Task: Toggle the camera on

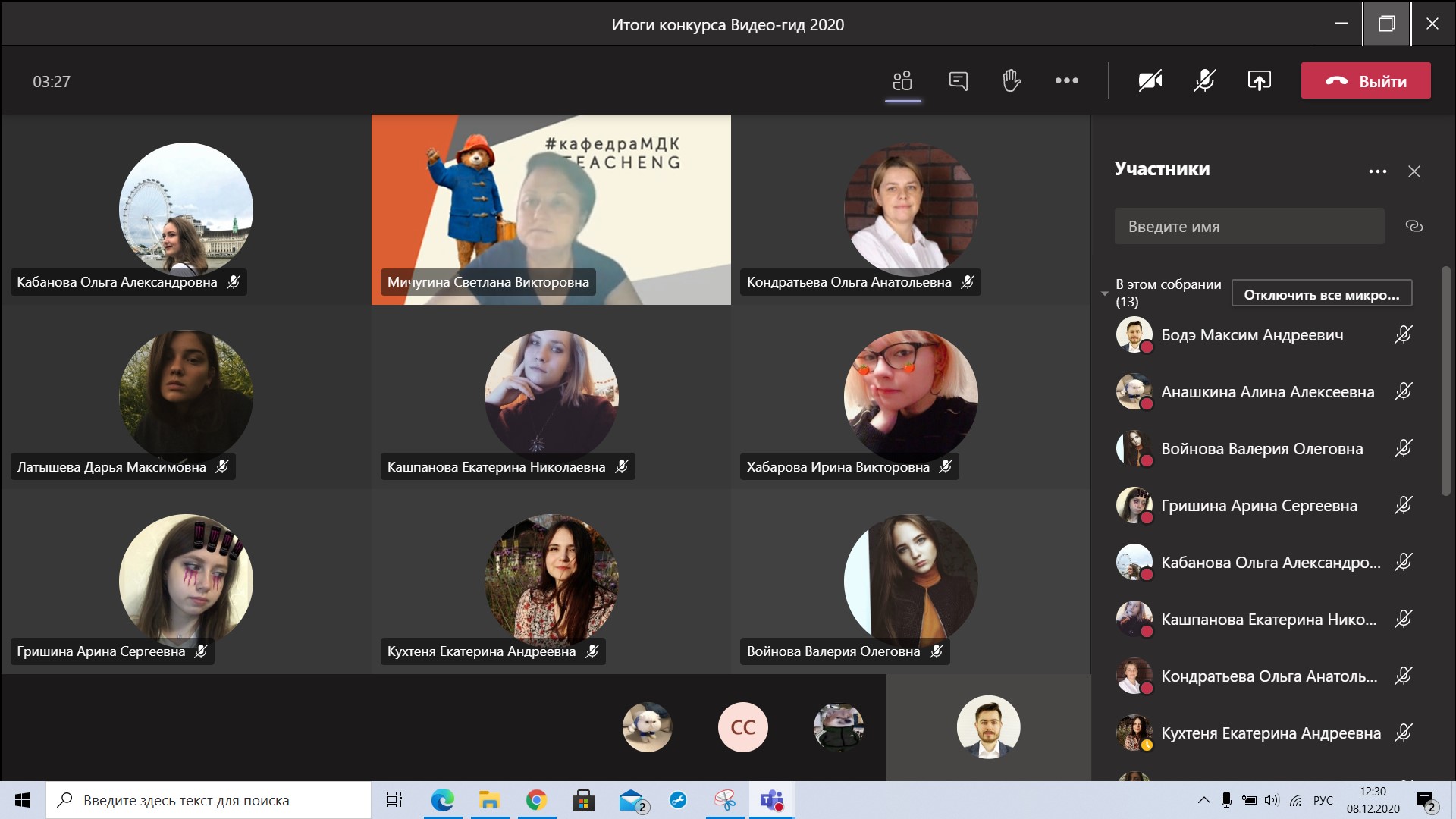Action: (1150, 80)
